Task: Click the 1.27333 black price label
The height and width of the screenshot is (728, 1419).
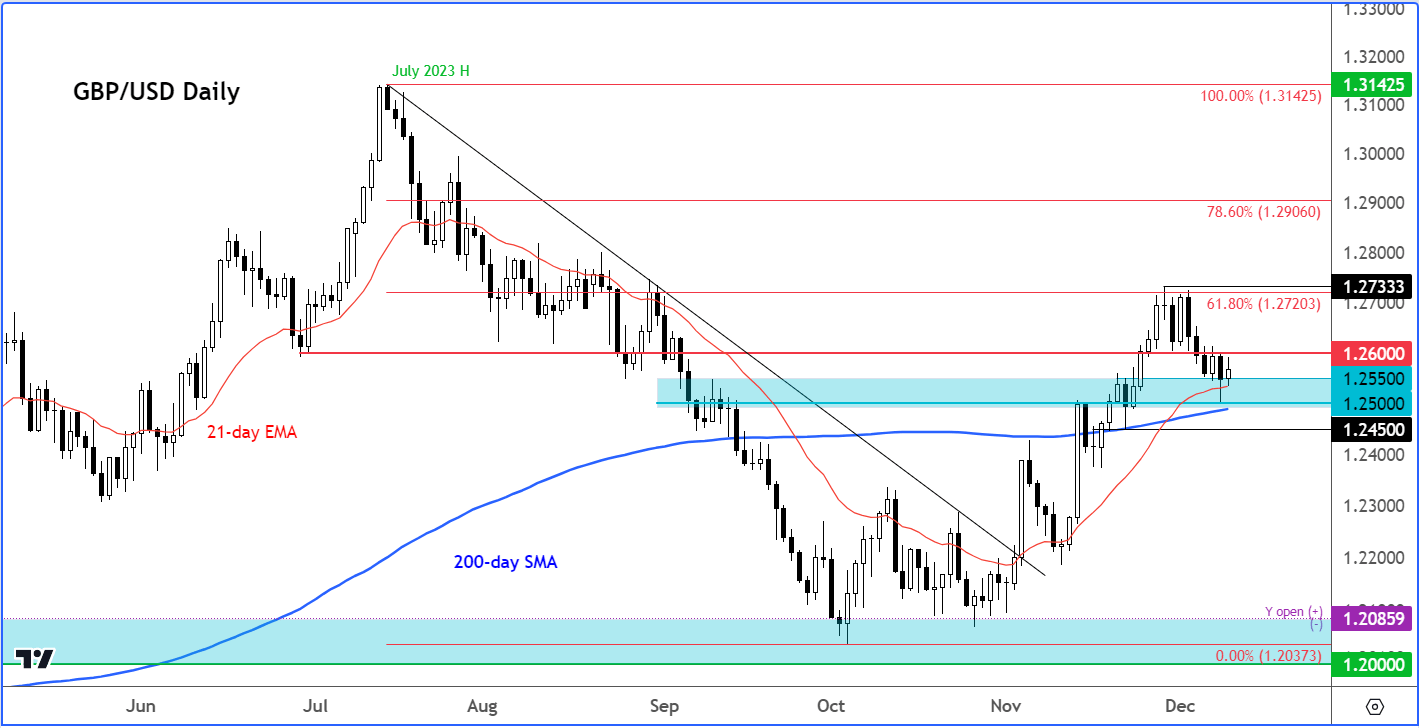Action: [x=1374, y=286]
